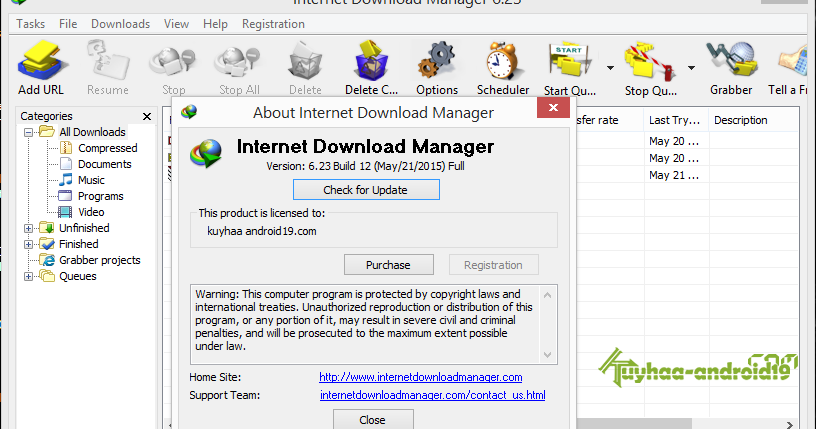Close the About dialog with the red X
This screenshot has width=816, height=429.
point(553,108)
